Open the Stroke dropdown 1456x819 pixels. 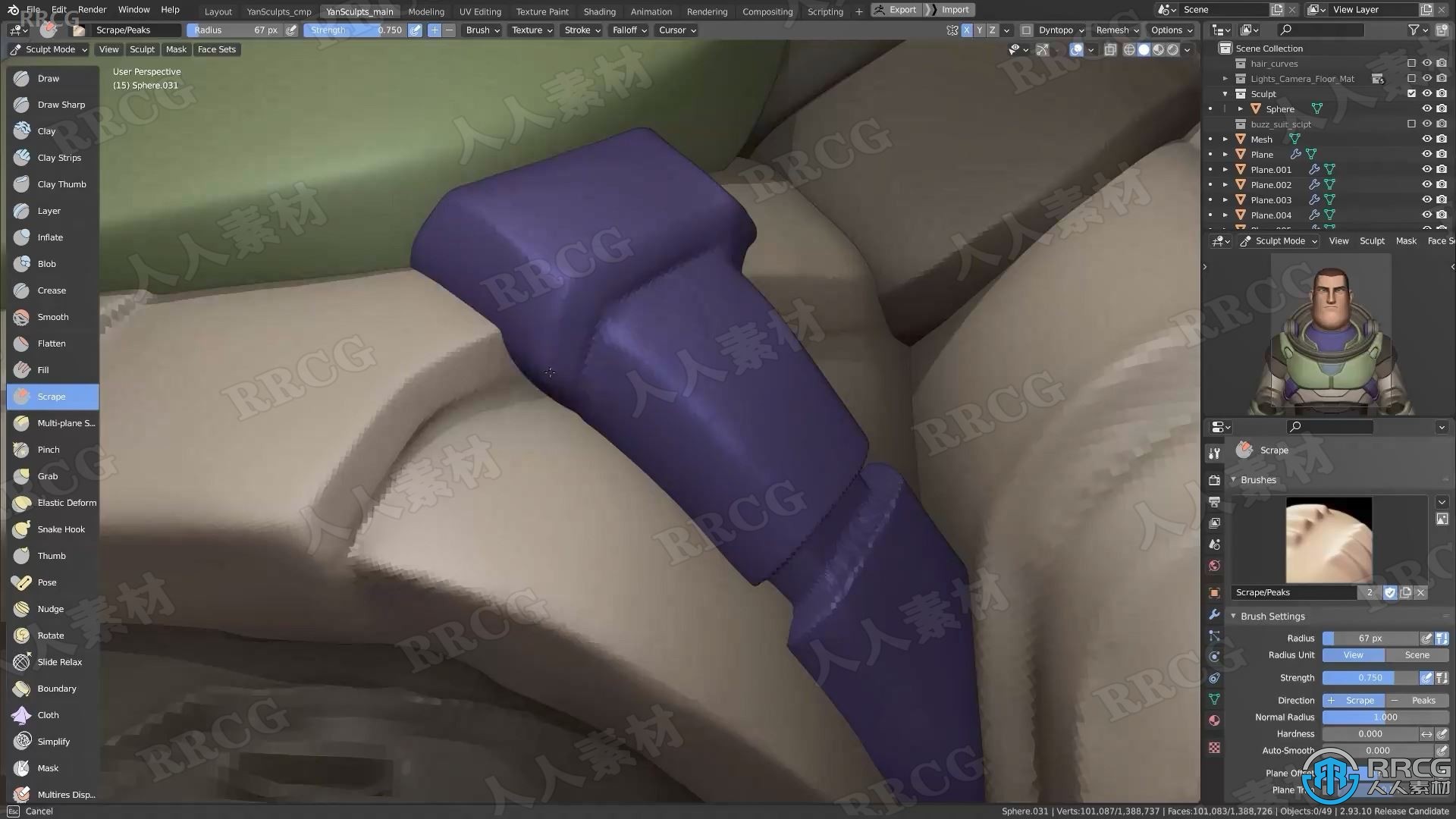click(x=582, y=30)
